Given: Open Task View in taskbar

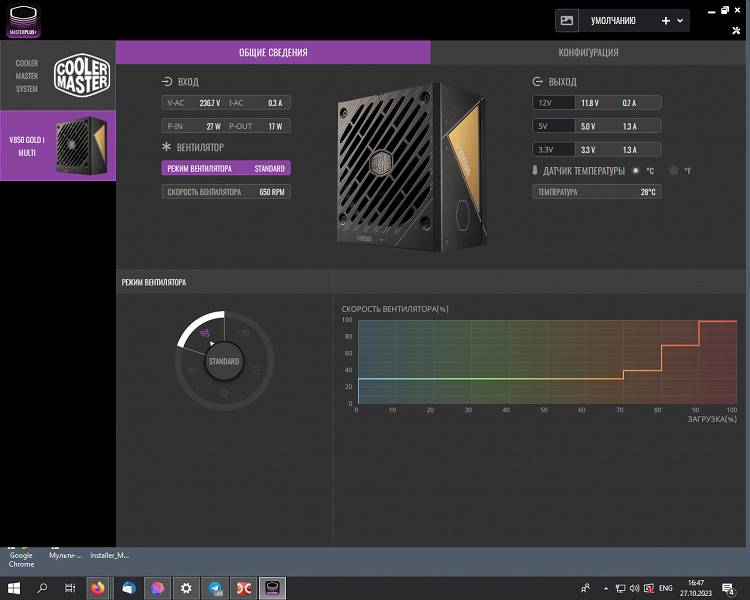Looking at the screenshot, I should (70, 588).
